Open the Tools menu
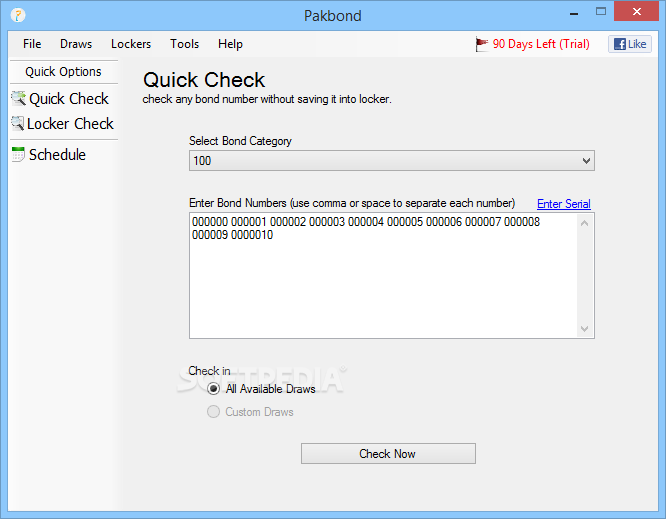The image size is (666, 519). [x=184, y=44]
